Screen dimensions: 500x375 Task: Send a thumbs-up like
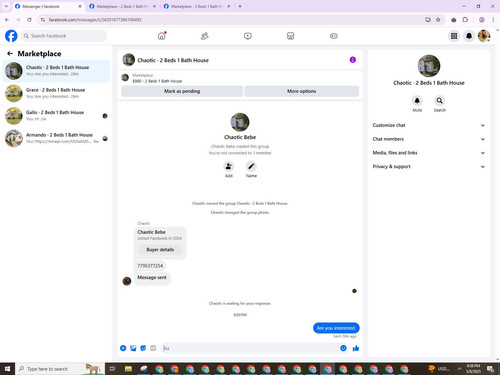click(356, 348)
